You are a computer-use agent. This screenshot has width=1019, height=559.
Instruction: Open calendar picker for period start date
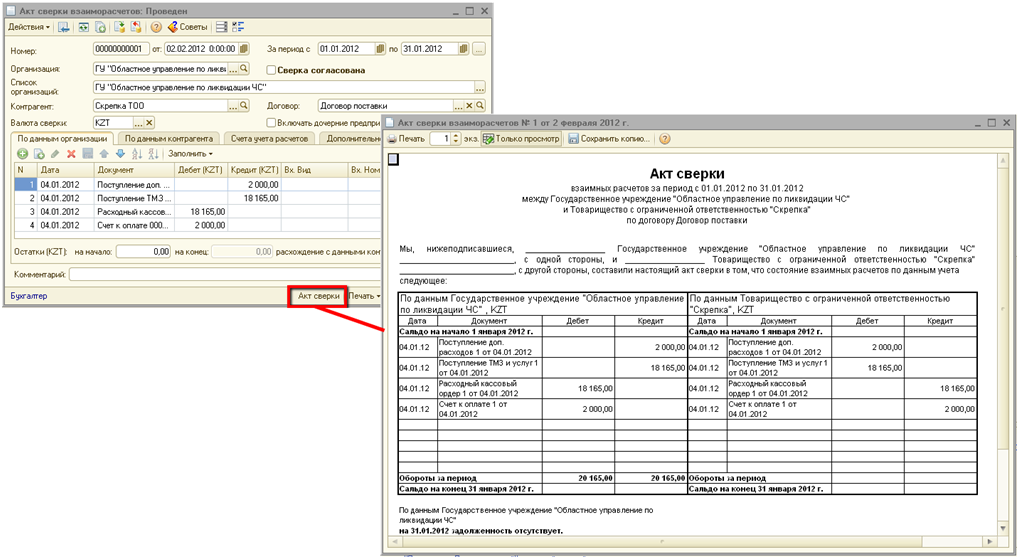coord(380,48)
